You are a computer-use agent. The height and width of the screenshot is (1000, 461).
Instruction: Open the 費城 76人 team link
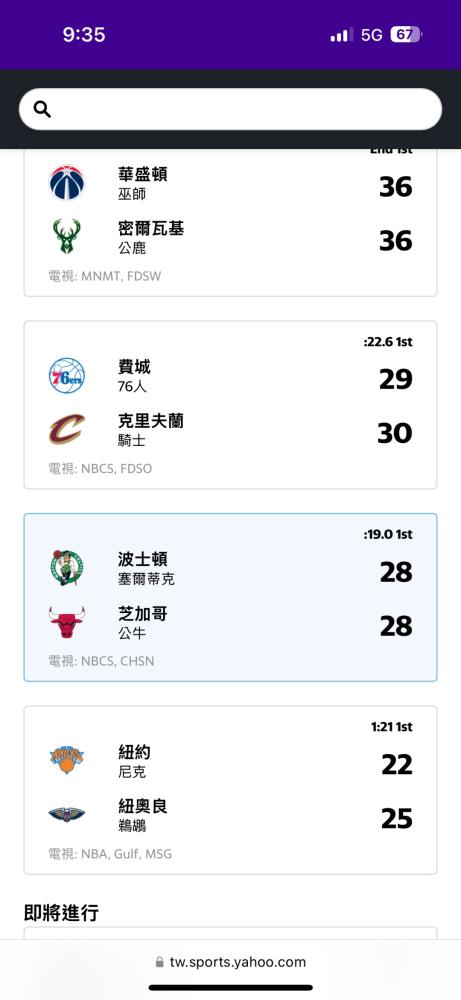pos(134,376)
